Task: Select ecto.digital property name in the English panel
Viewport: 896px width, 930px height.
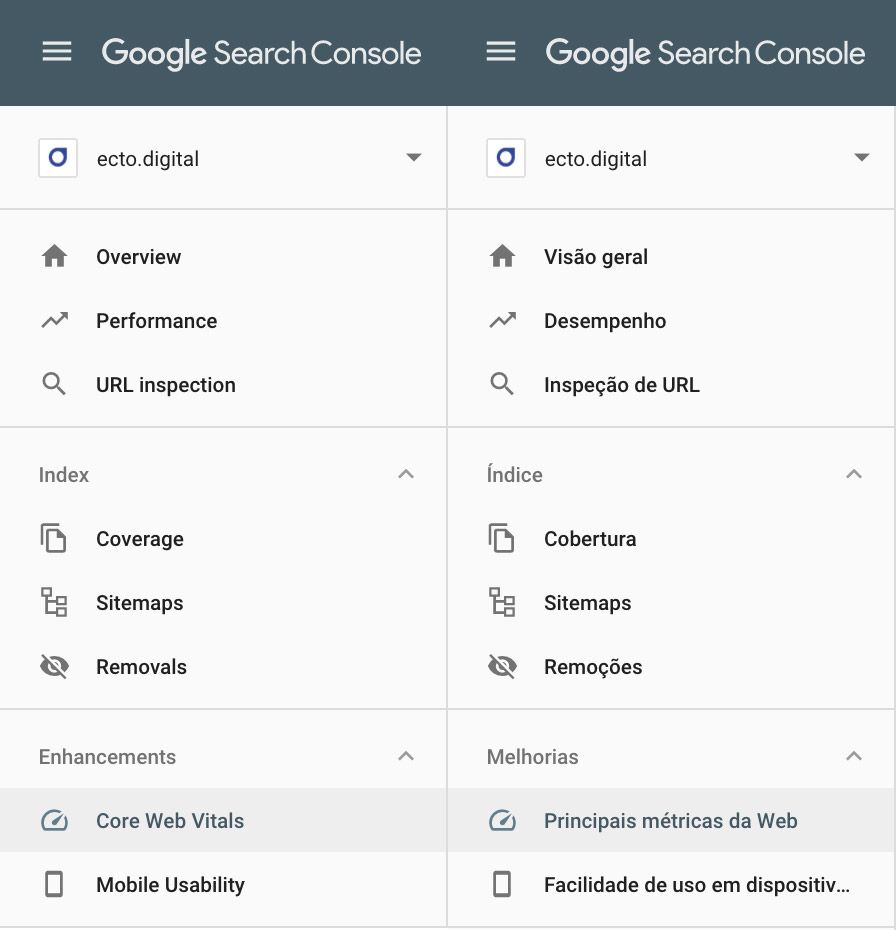Action: click(x=148, y=159)
